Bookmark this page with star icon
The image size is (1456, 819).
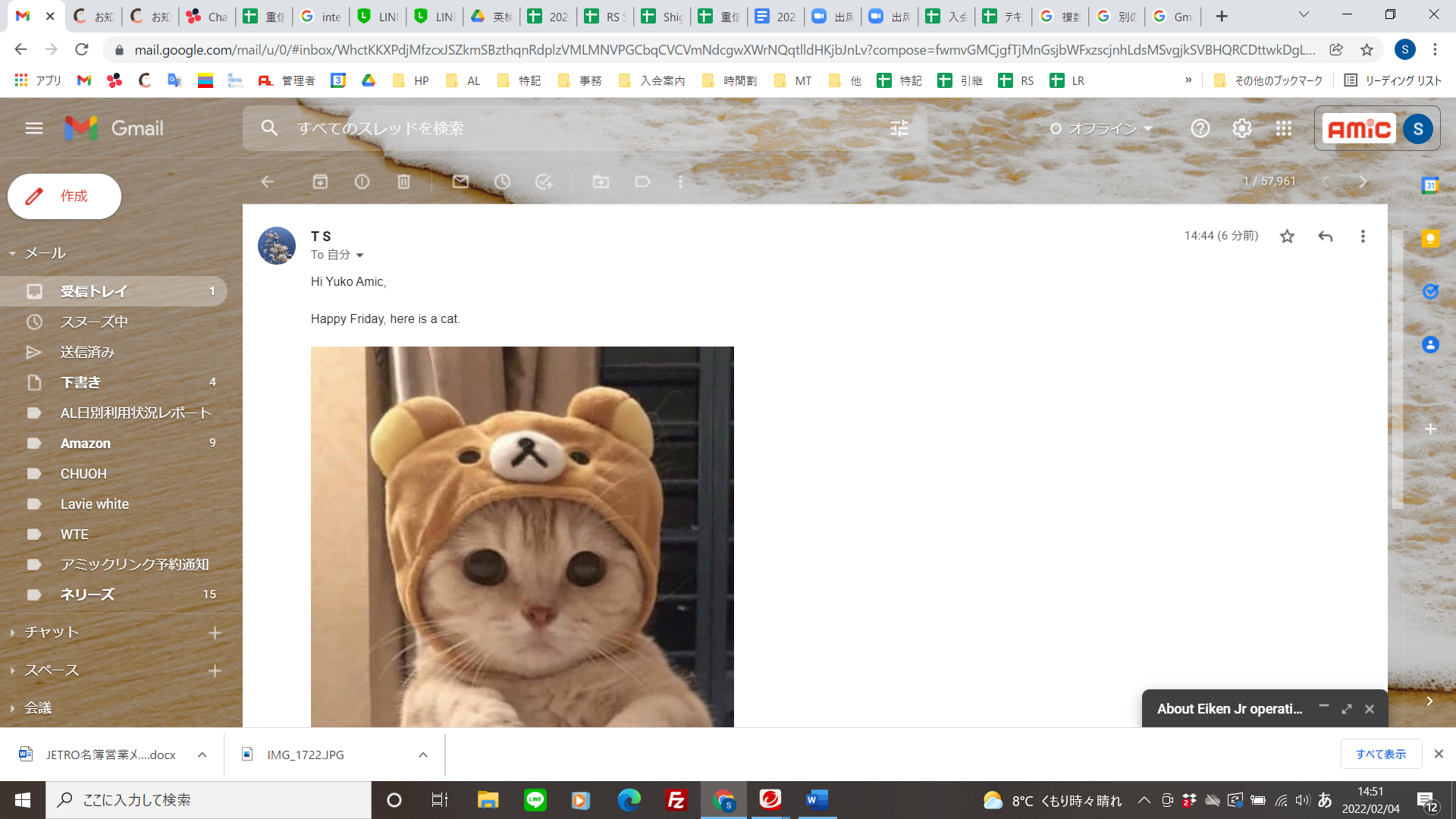pyautogui.click(x=1367, y=49)
